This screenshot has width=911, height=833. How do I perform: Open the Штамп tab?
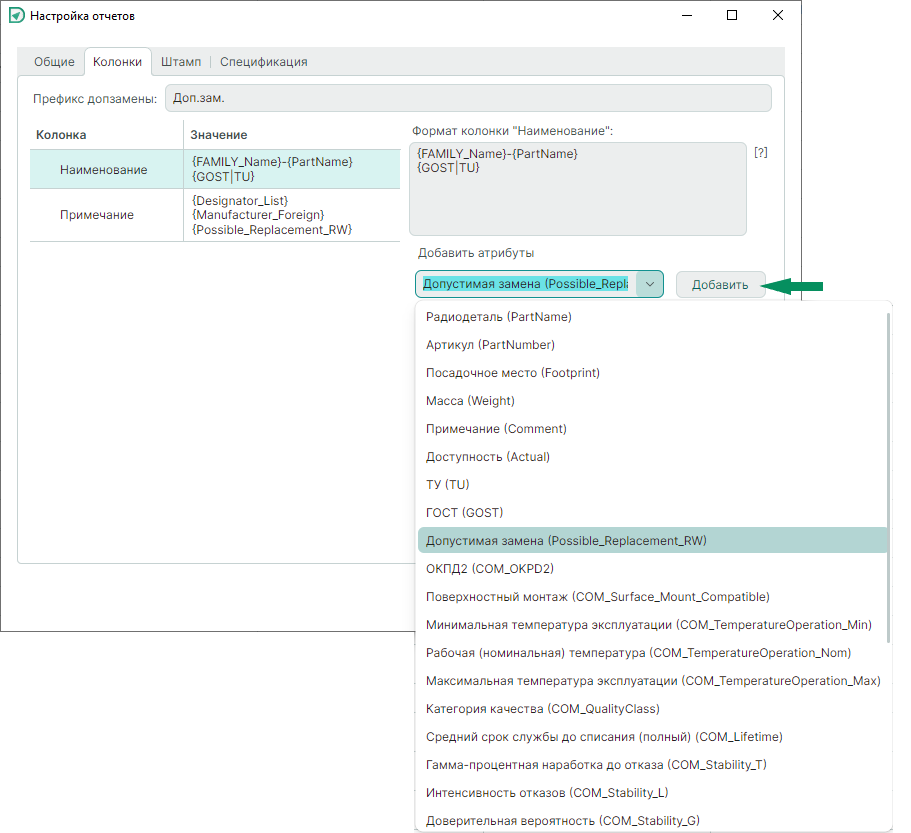point(181,62)
